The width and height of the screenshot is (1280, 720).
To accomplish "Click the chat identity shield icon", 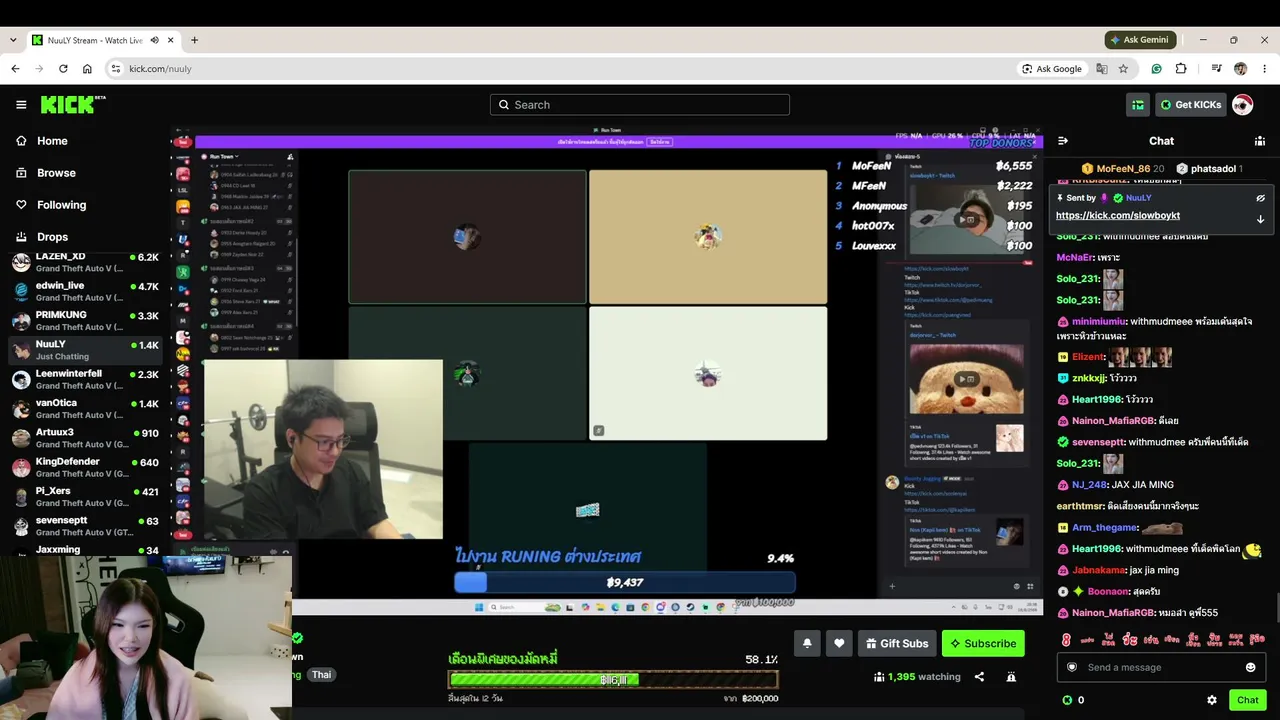I will tap(1072, 667).
